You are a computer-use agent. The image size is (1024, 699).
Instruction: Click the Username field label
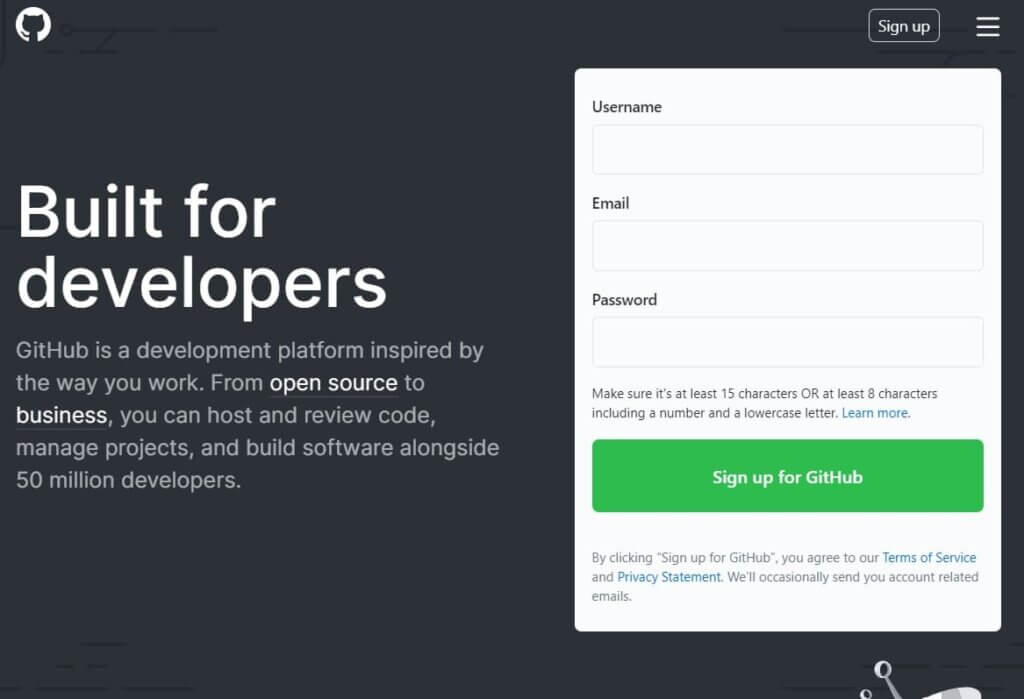click(x=627, y=107)
